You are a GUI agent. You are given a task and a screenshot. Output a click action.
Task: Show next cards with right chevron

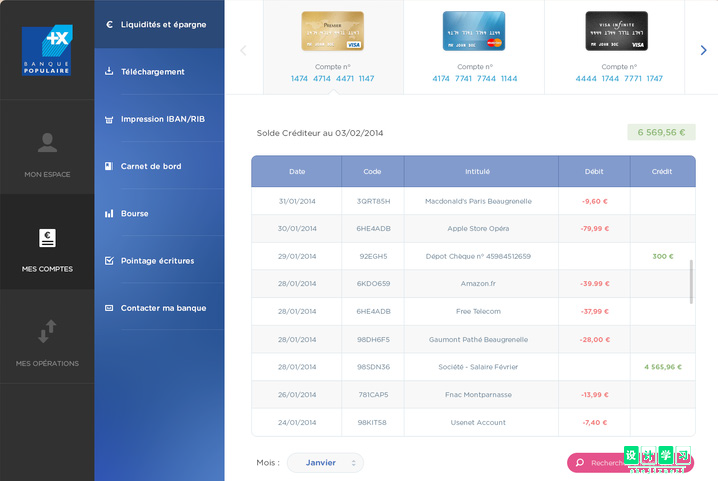click(x=703, y=50)
